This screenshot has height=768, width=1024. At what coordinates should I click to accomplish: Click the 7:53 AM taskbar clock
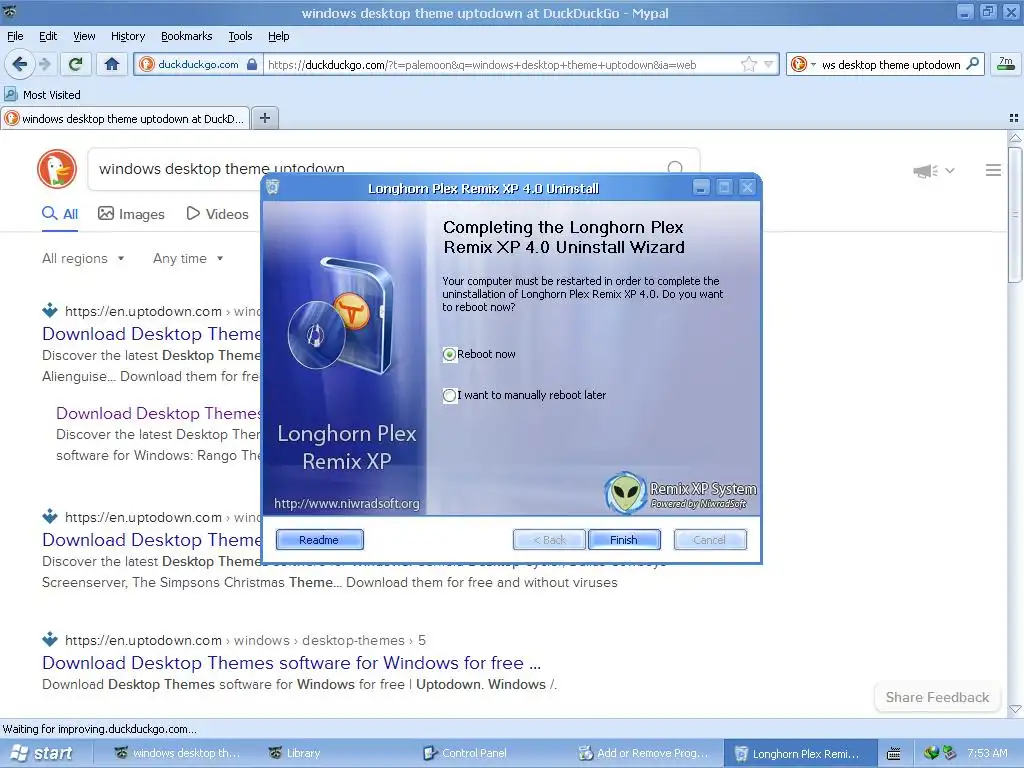click(987, 753)
